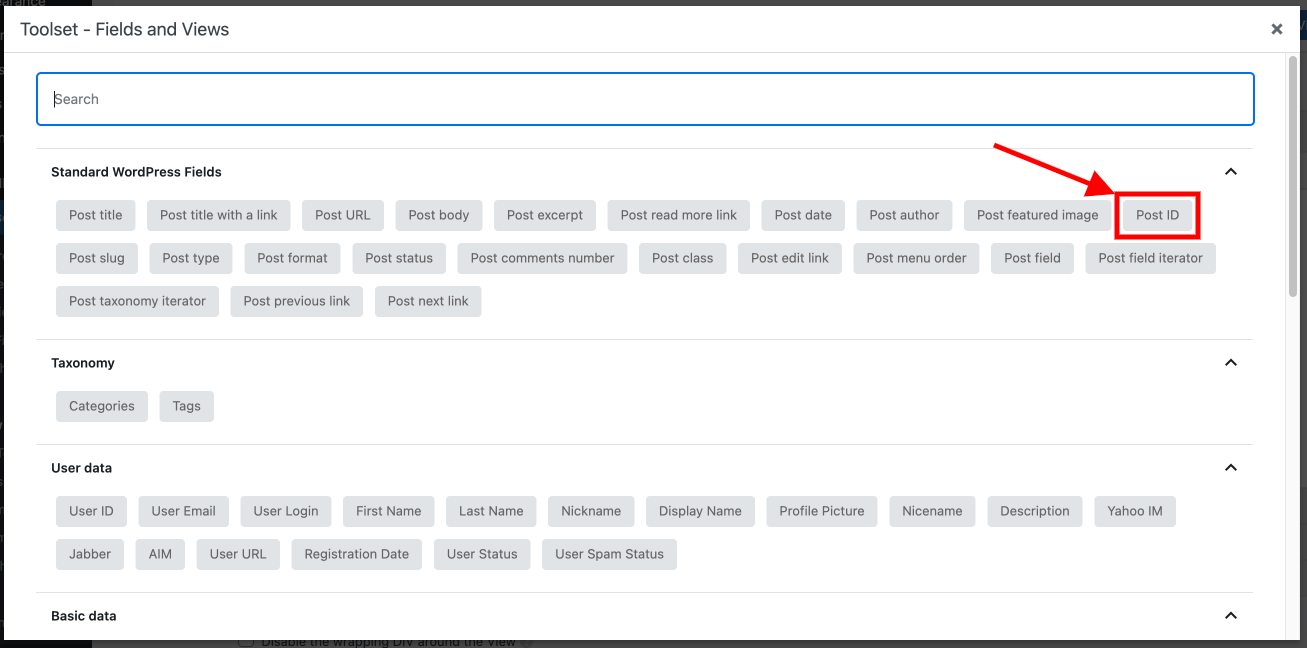Add the Post menu order field
Screen dimensions: 1307x648
917,258
